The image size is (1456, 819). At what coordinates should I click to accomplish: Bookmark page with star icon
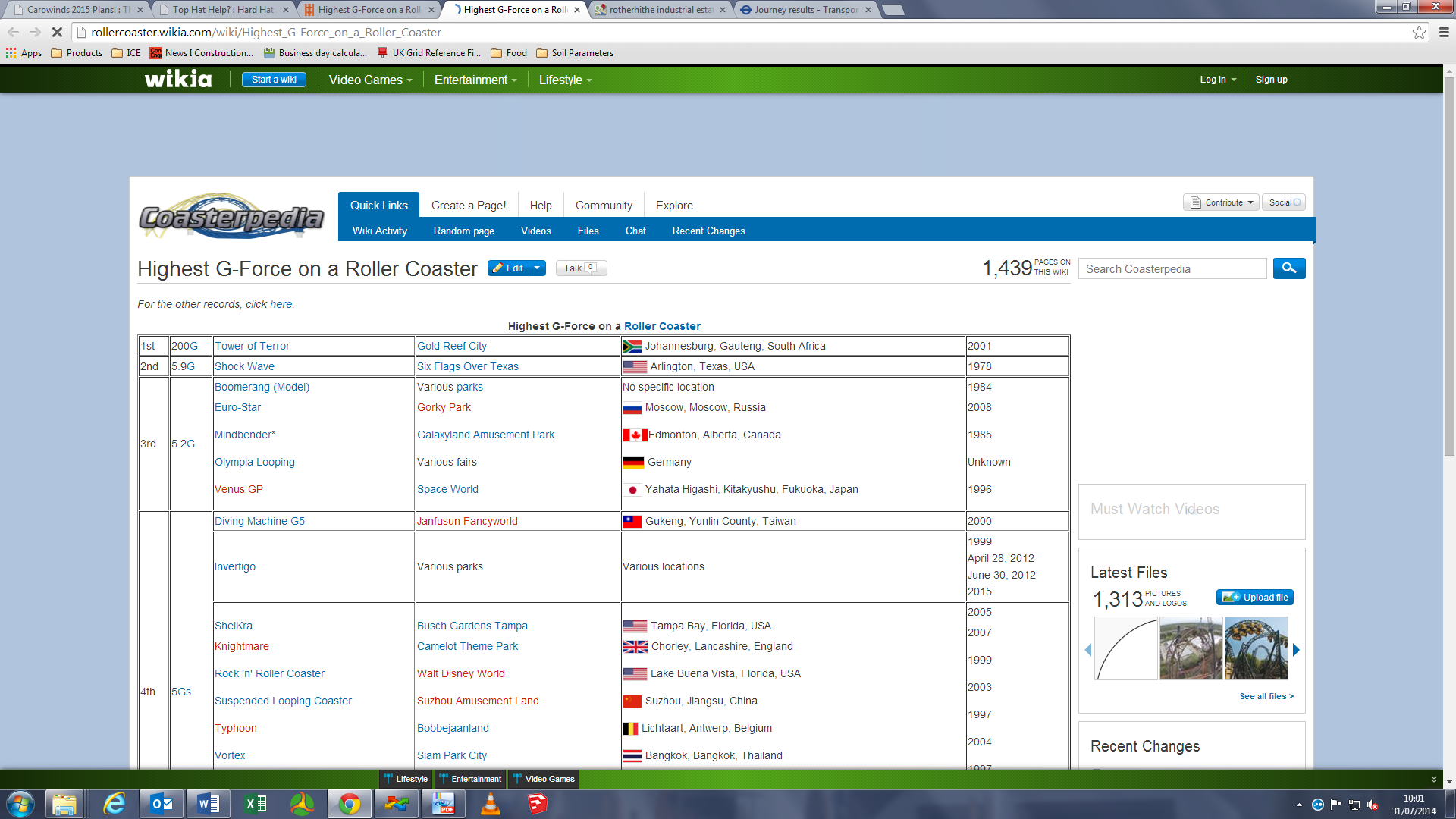pyautogui.click(x=1419, y=32)
